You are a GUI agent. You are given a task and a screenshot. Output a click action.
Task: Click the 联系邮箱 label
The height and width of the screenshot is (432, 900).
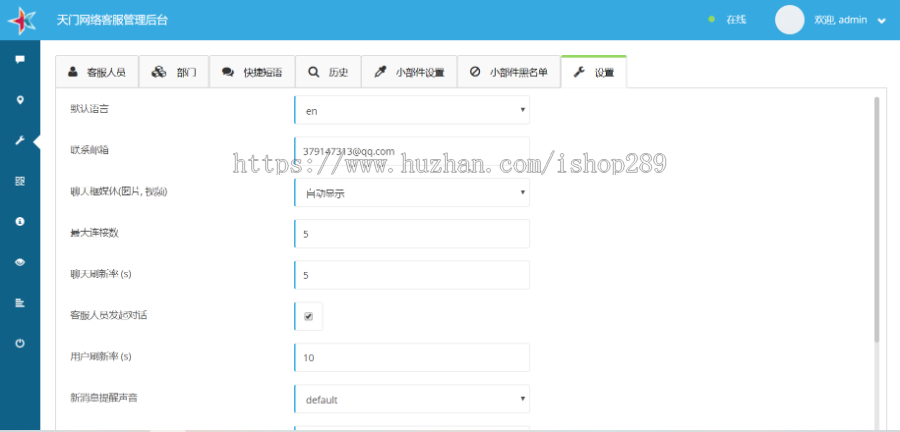pyautogui.click(x=90, y=150)
